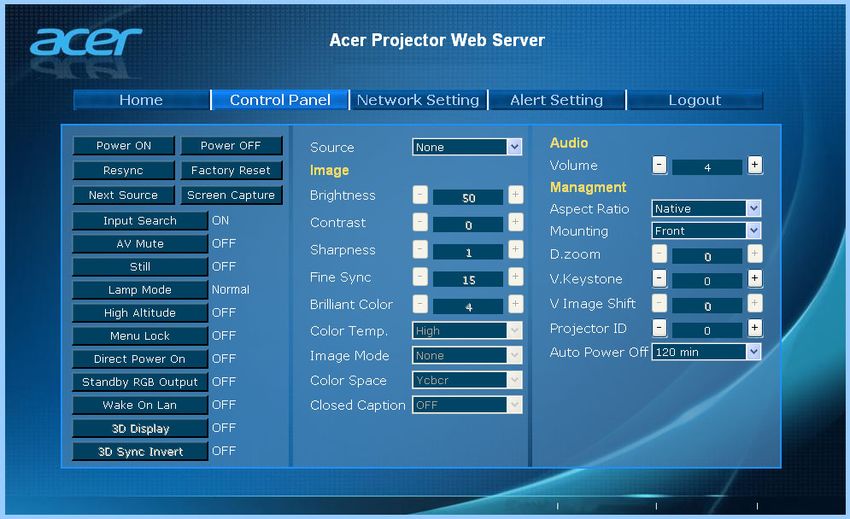Viewport: 850px width, 519px height.
Task: Open the Alert Setting tab
Action: pyautogui.click(x=557, y=100)
